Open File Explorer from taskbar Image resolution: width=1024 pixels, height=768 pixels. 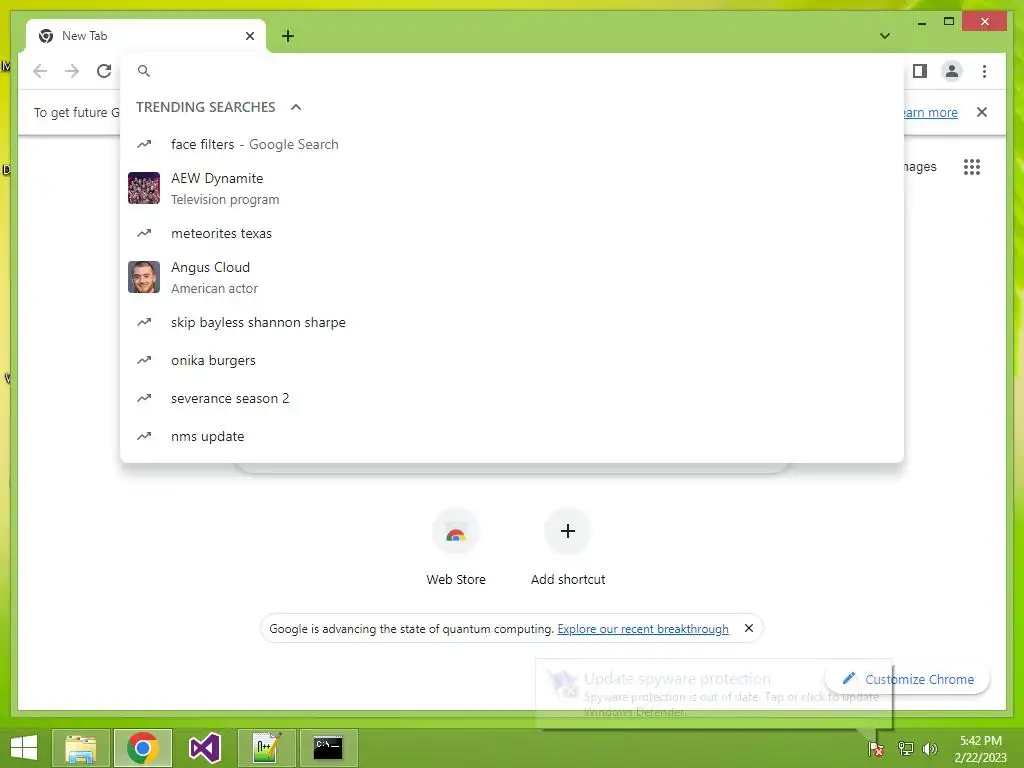(x=80, y=748)
